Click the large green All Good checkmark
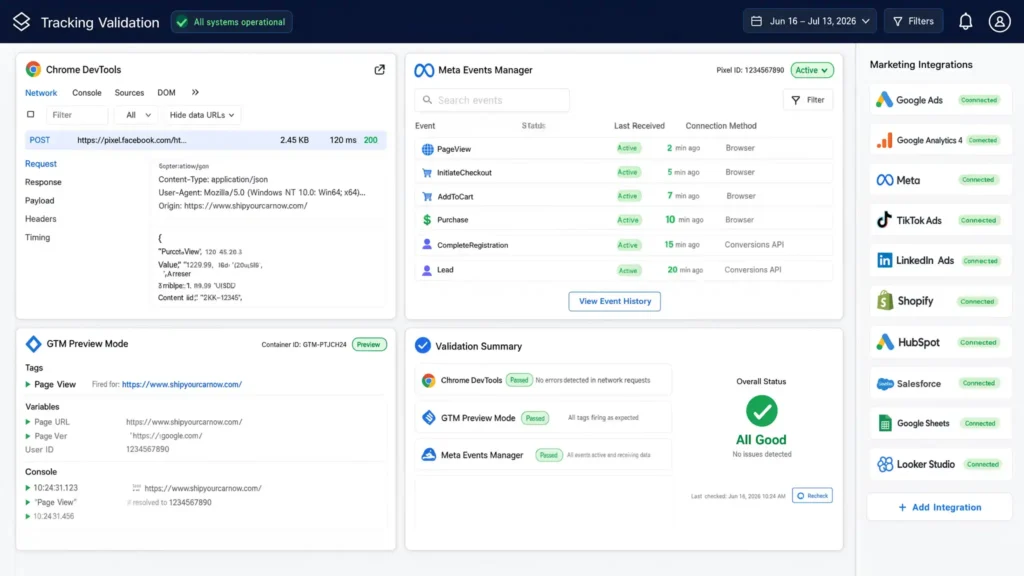 [x=761, y=411]
